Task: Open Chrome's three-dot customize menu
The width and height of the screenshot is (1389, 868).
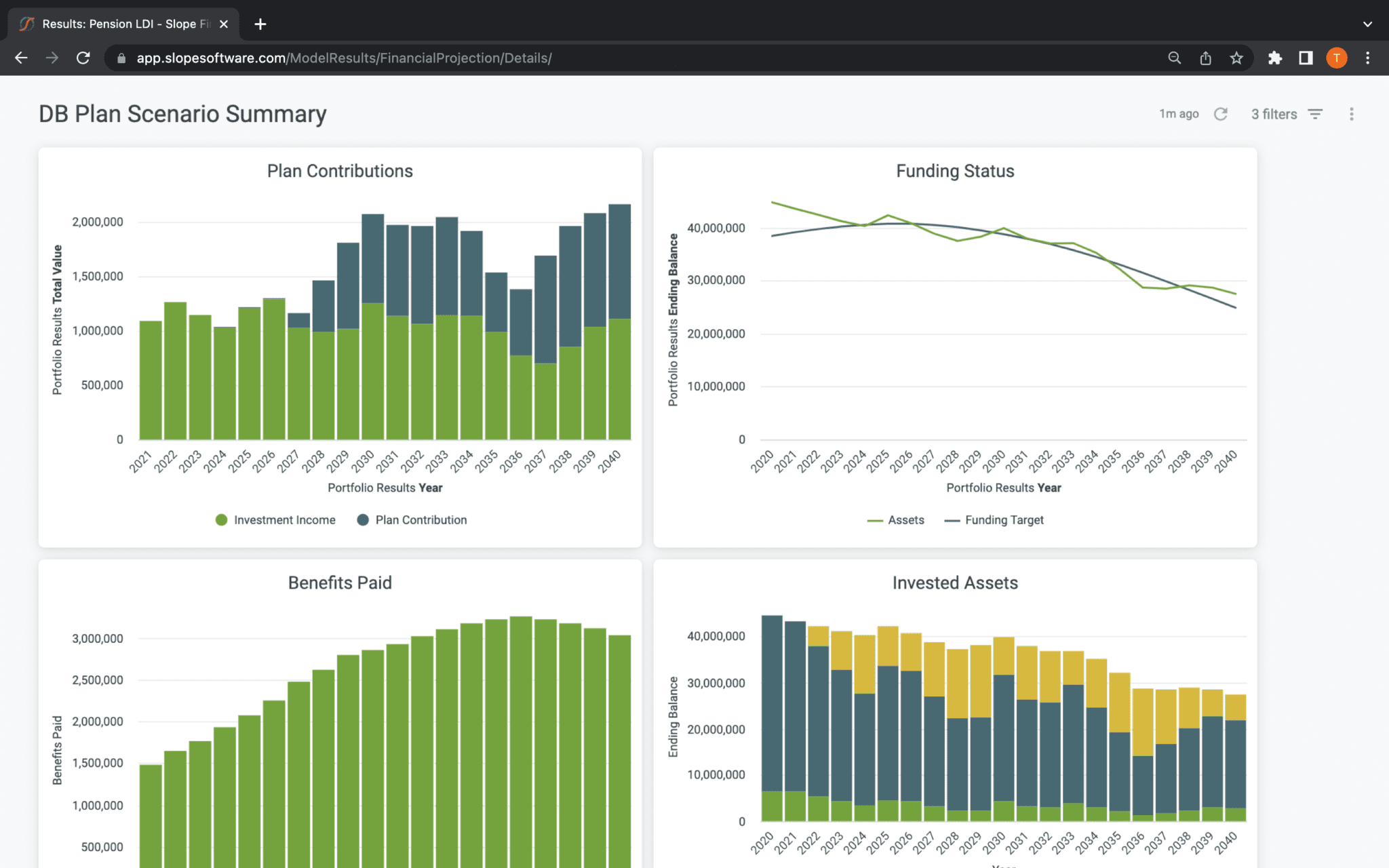Action: [1368, 58]
